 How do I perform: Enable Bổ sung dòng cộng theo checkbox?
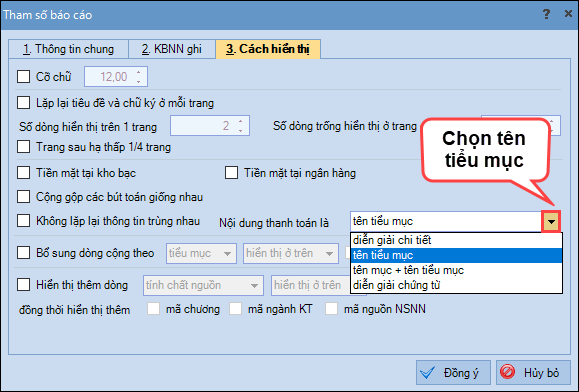24,253
